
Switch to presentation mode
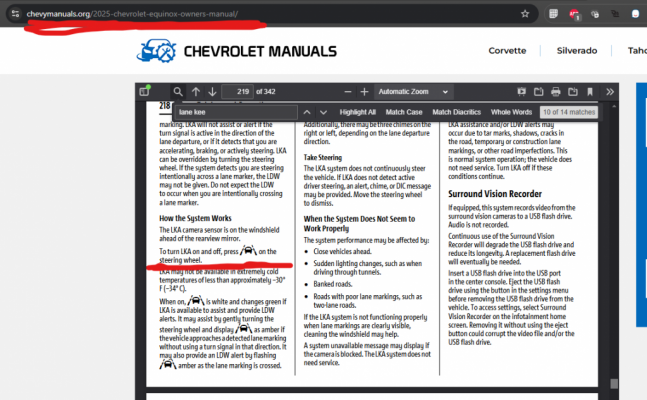click(x=522, y=92)
